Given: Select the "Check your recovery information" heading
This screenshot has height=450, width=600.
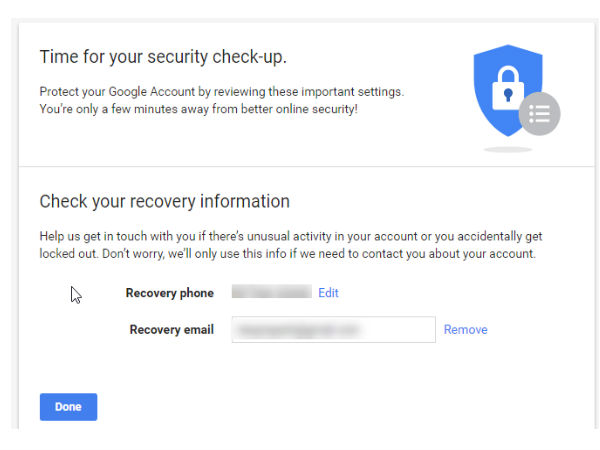Looking at the screenshot, I should pos(164,201).
